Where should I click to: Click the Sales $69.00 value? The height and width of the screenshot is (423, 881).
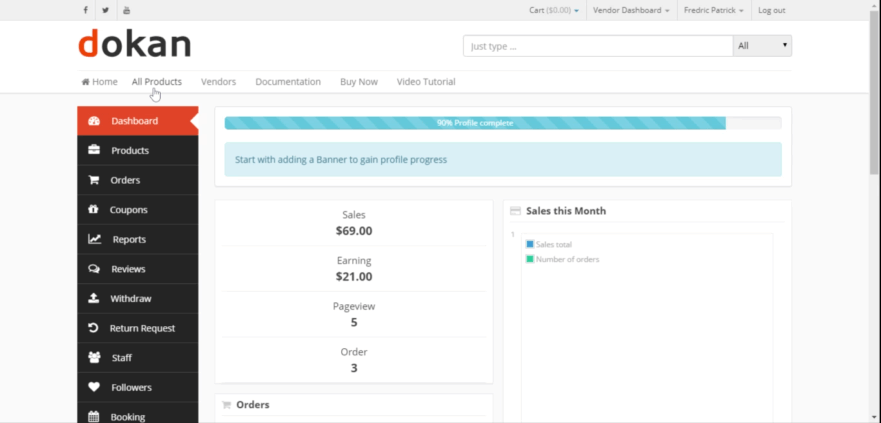(354, 231)
